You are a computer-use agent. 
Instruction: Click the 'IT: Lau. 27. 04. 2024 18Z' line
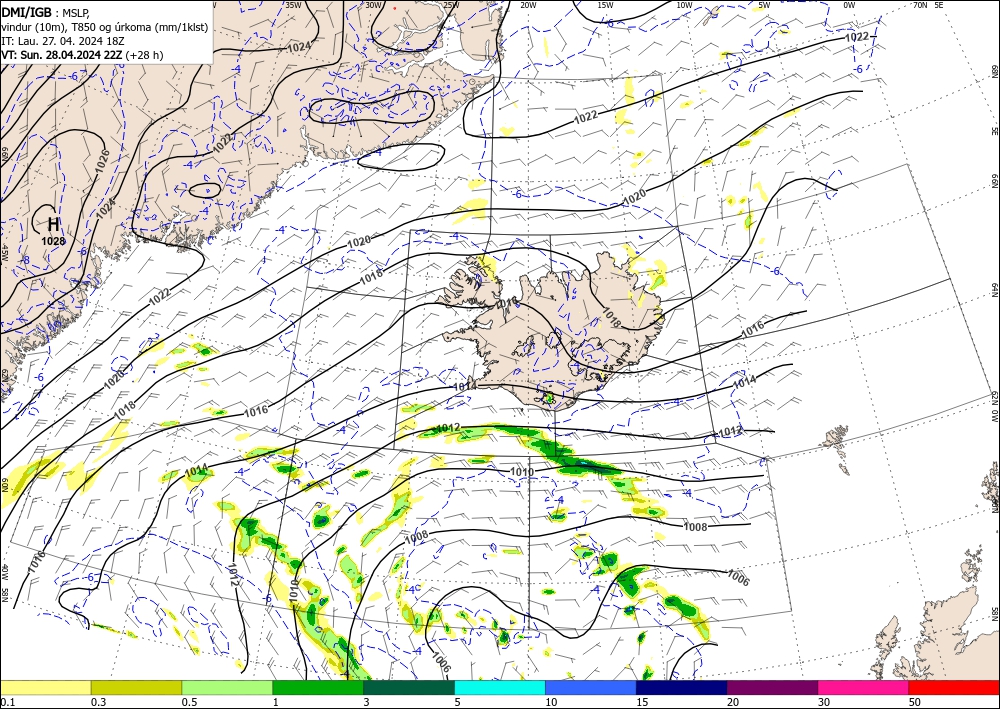click(x=62, y=41)
